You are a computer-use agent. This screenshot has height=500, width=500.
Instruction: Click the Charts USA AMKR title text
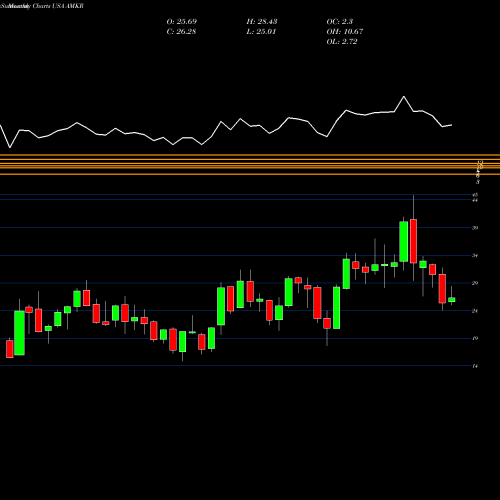(x=58, y=6)
